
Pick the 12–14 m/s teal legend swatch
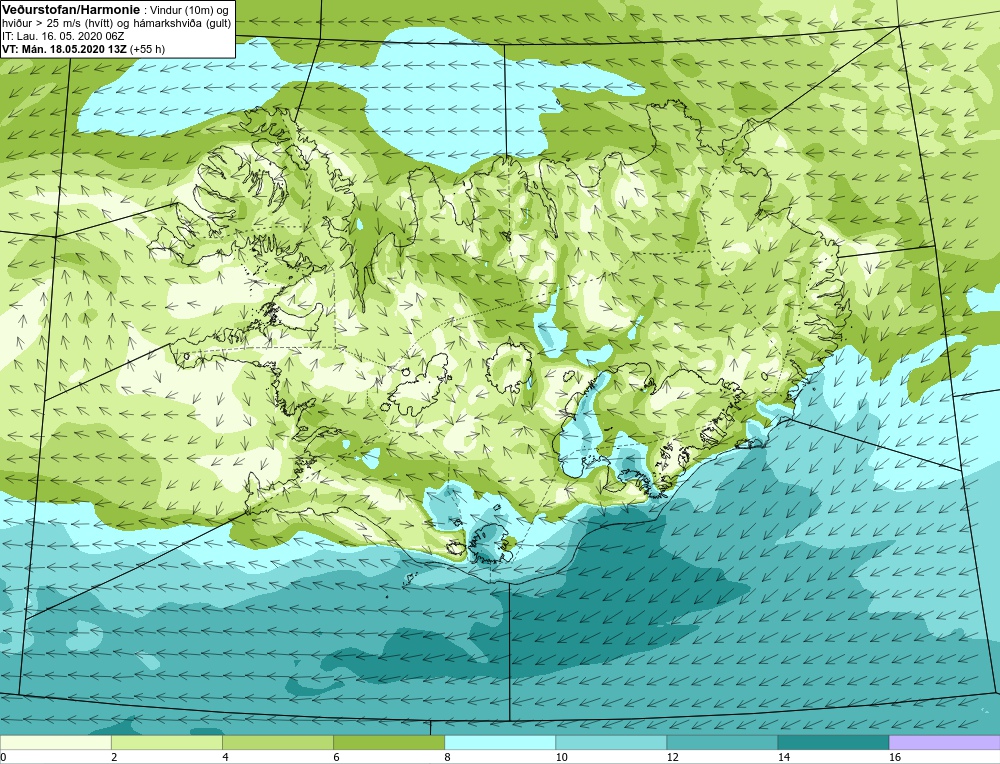click(722, 742)
